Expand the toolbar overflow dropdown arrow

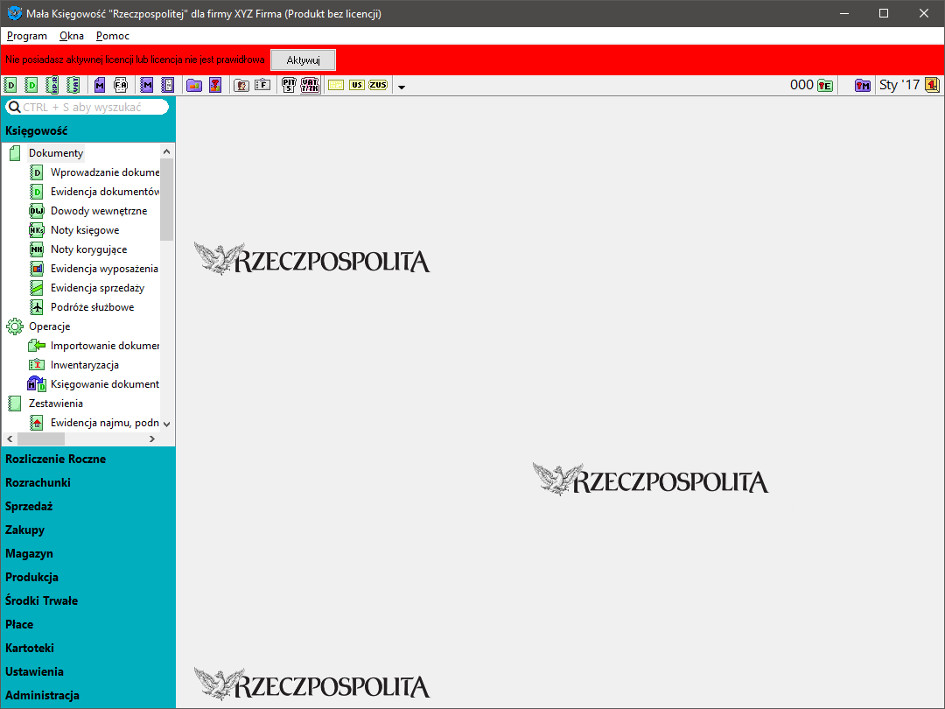(x=401, y=87)
